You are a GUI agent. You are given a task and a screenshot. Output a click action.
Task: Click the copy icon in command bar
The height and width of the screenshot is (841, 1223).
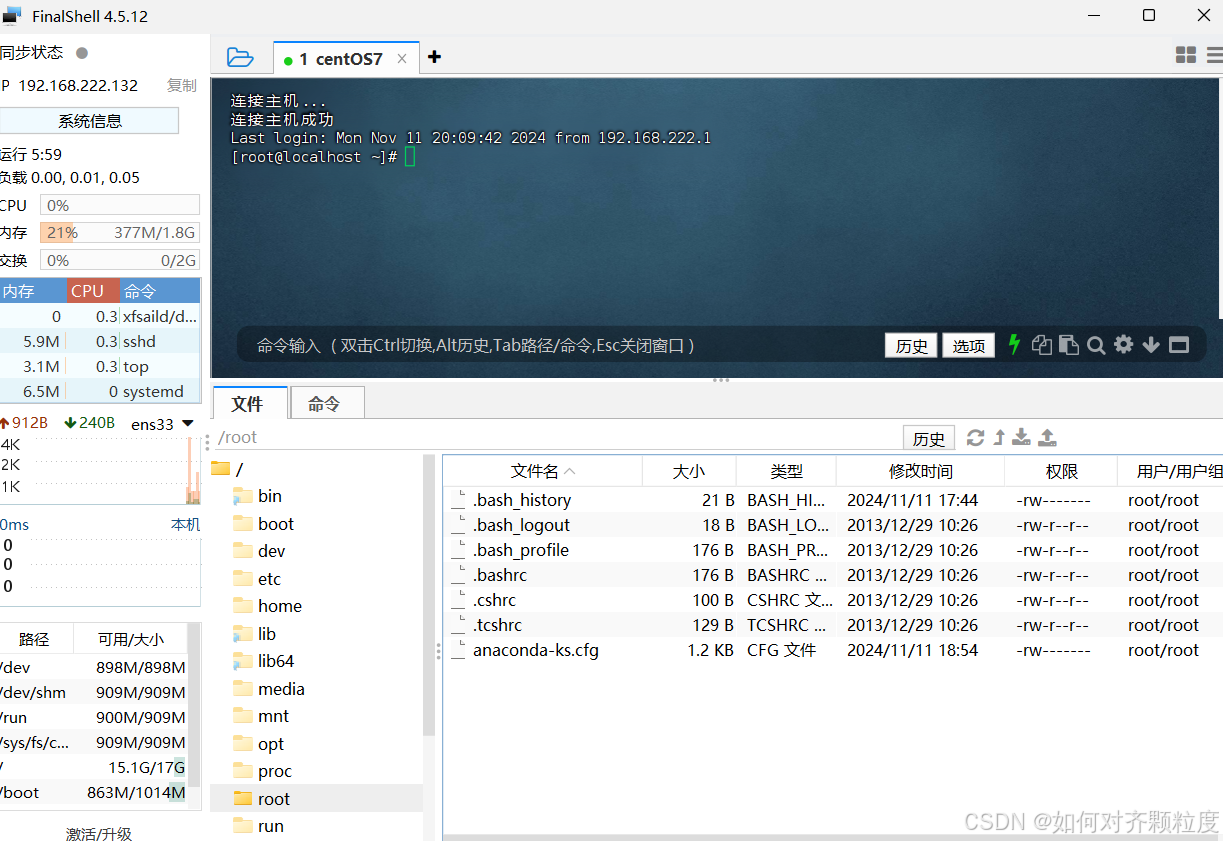pyautogui.click(x=1042, y=345)
